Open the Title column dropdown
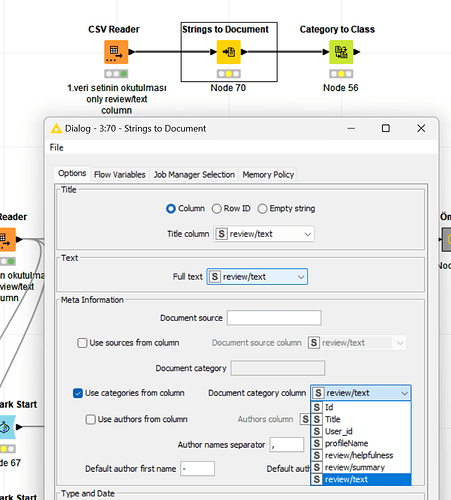 (264, 234)
